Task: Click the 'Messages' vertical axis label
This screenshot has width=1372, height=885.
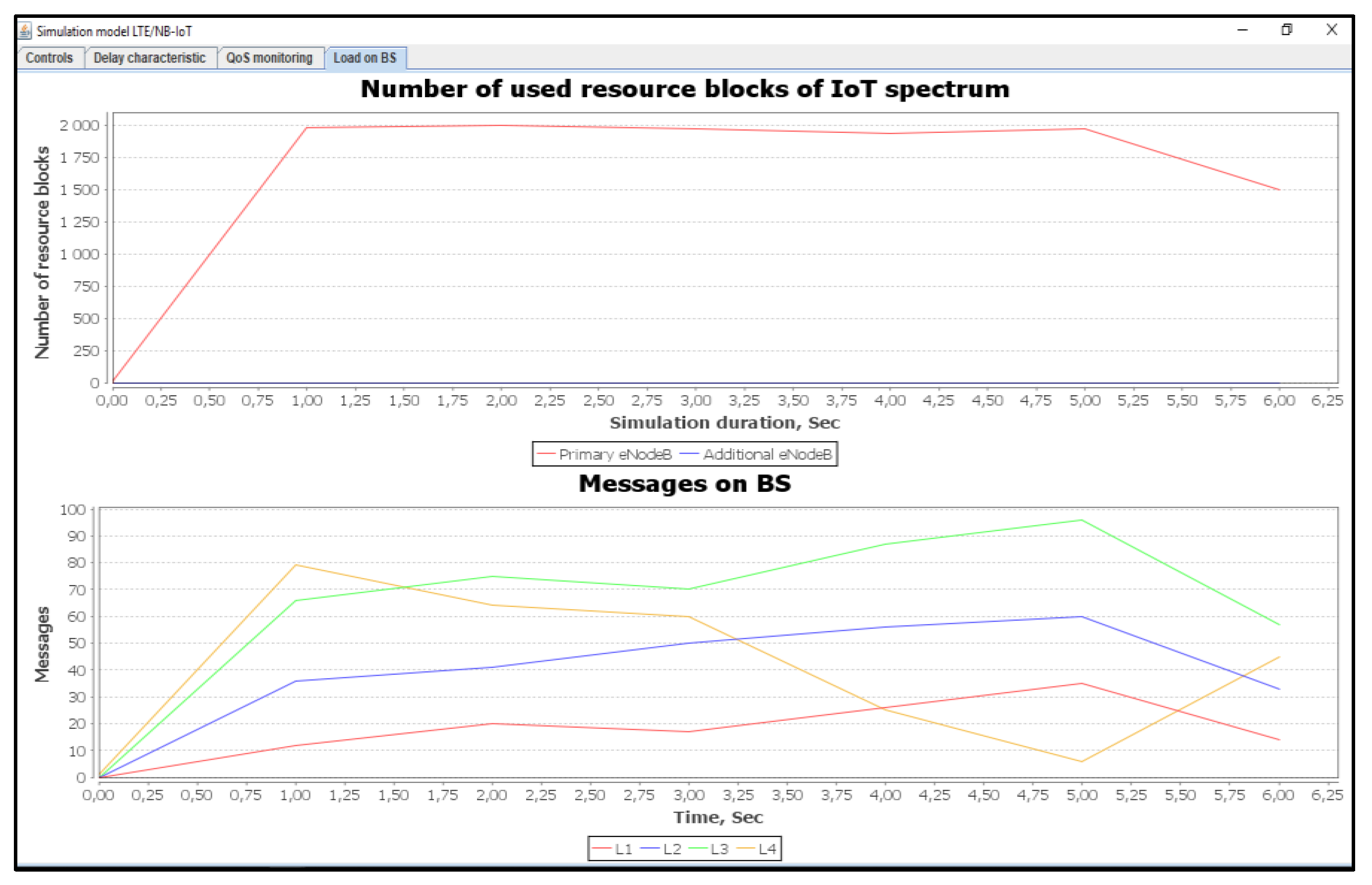Action: coord(42,644)
